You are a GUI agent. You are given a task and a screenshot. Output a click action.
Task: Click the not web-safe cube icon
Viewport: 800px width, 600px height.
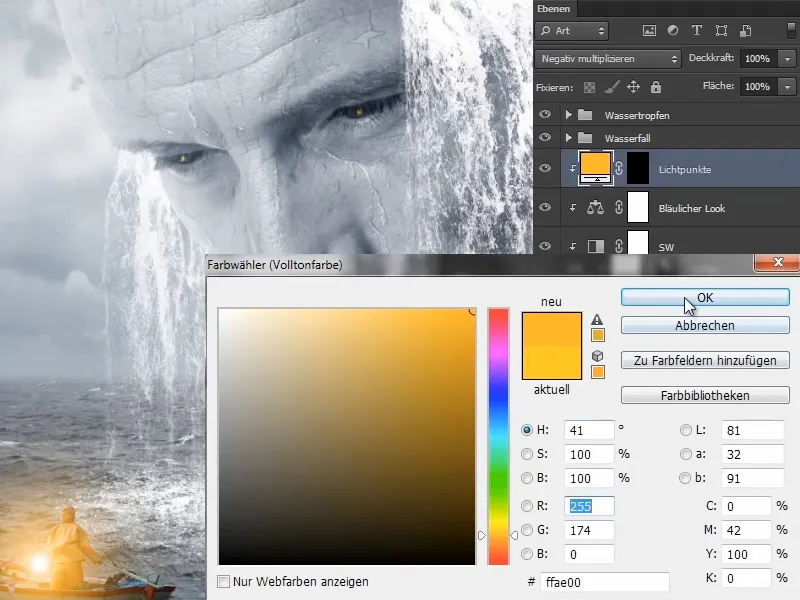597,356
